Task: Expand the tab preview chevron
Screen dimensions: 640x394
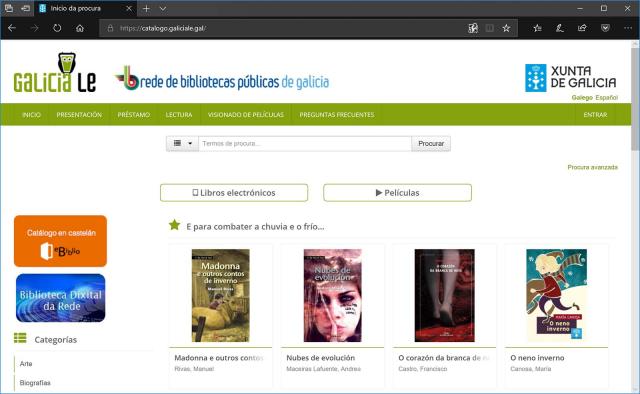Action: [162, 9]
